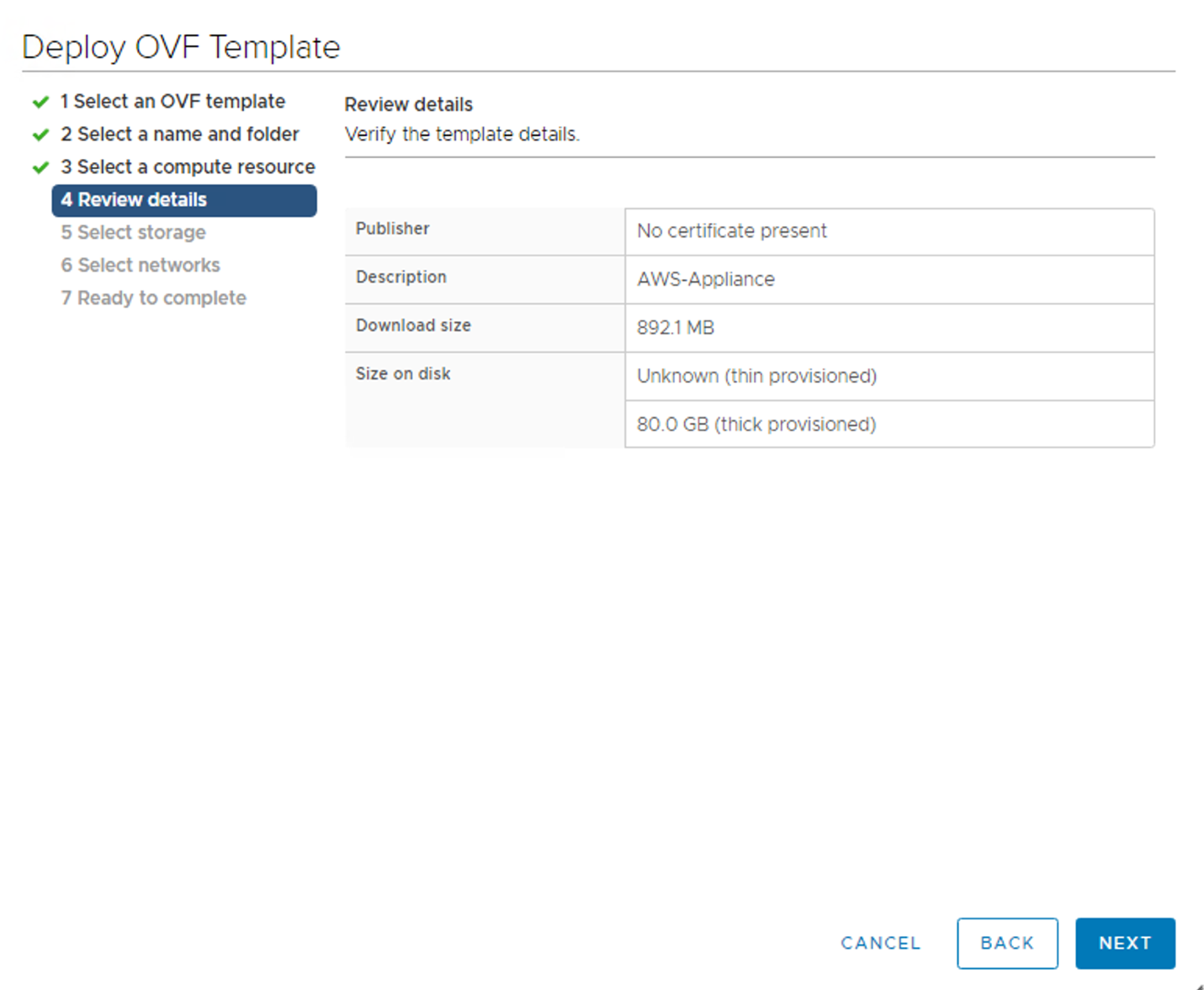
Task: Click the thin provisioned size entry
Action: pyautogui.click(x=756, y=376)
